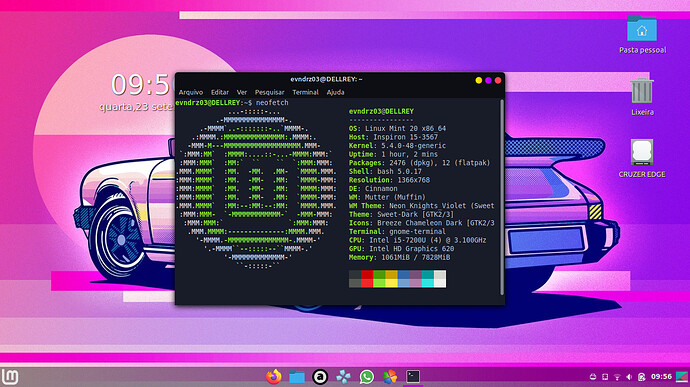Click the purple maximize button of terminal
Image resolution: width=690 pixels, height=387 pixels.
click(488, 80)
